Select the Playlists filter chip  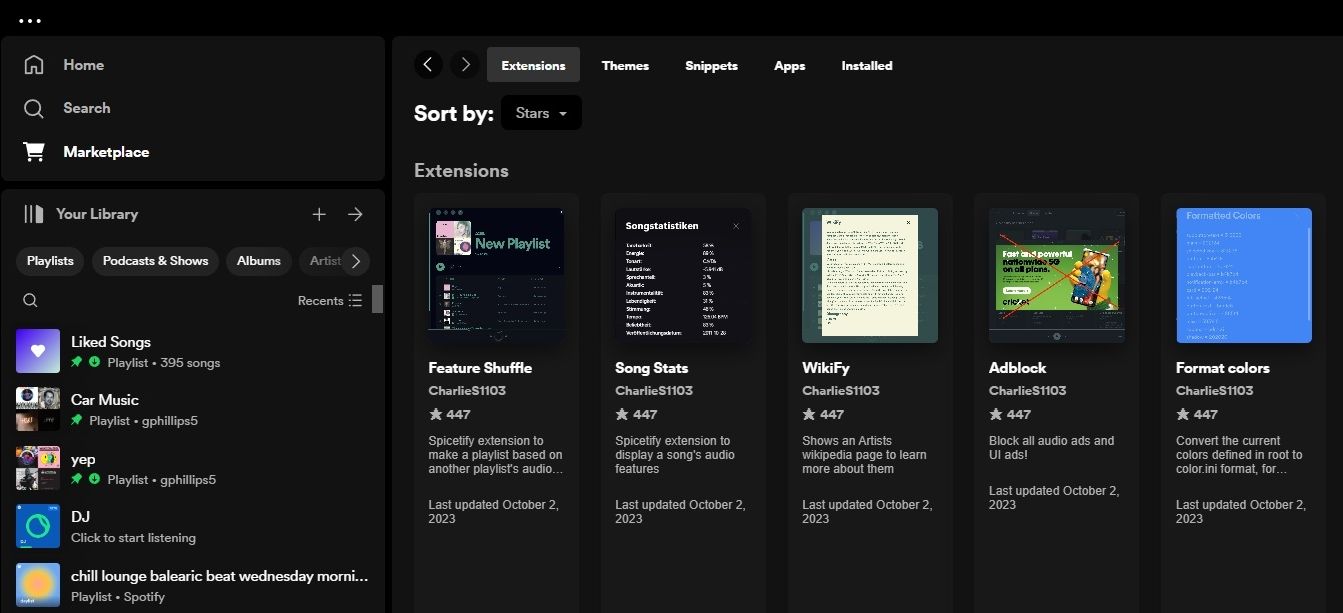point(49,261)
